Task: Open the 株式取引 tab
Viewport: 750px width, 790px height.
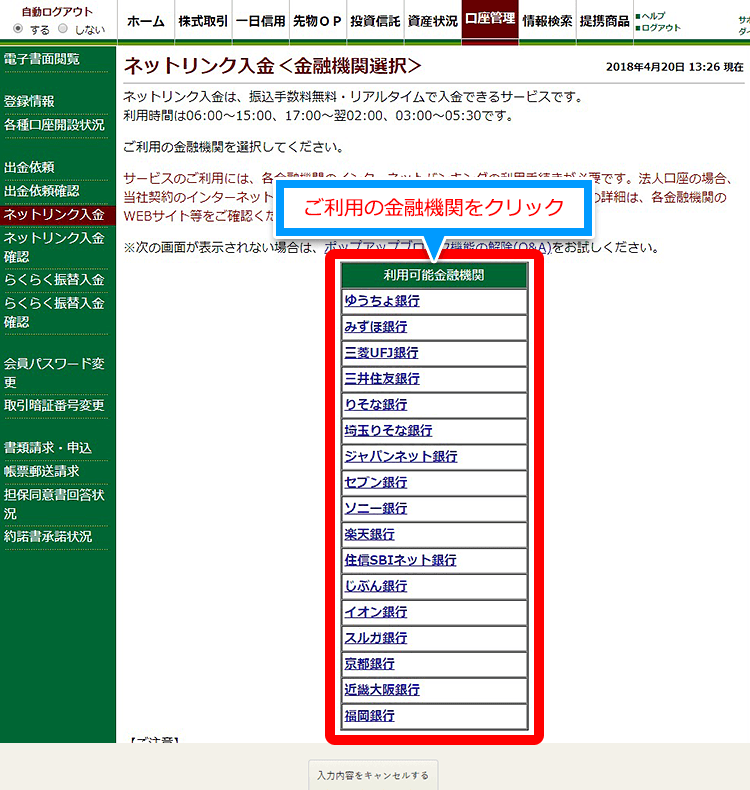Action: click(203, 21)
